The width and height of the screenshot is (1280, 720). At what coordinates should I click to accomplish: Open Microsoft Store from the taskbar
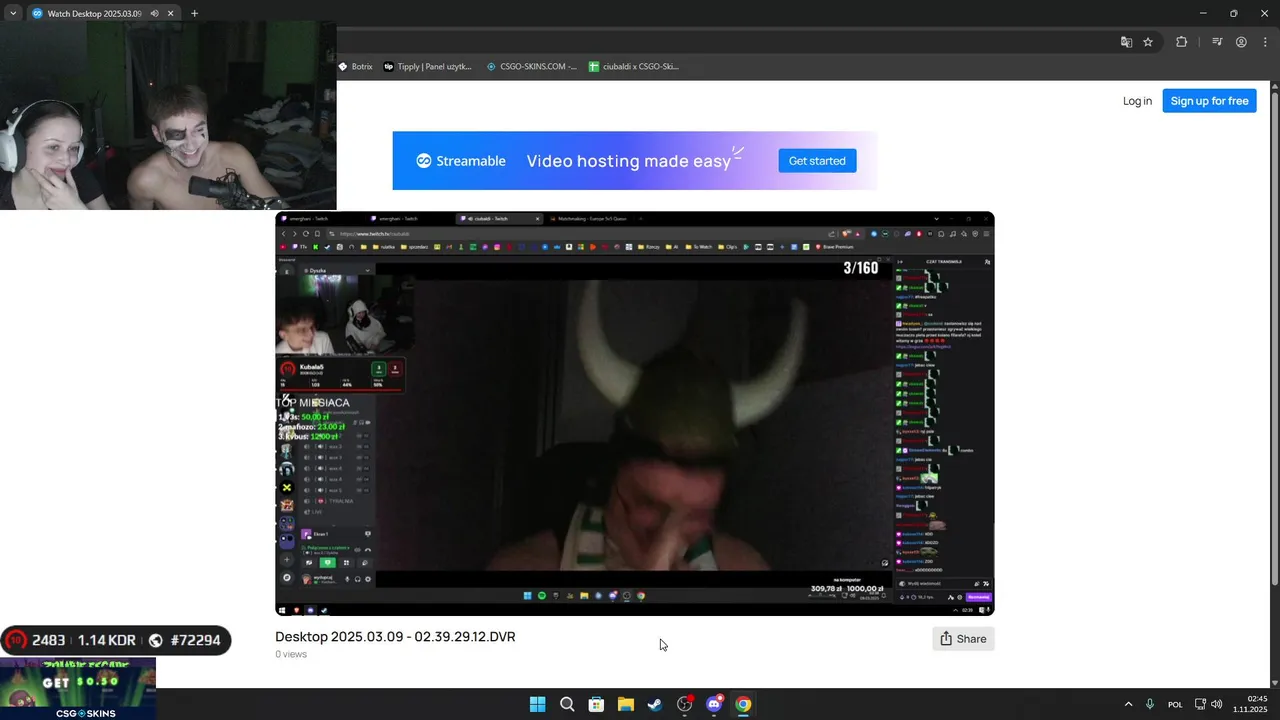click(x=596, y=704)
